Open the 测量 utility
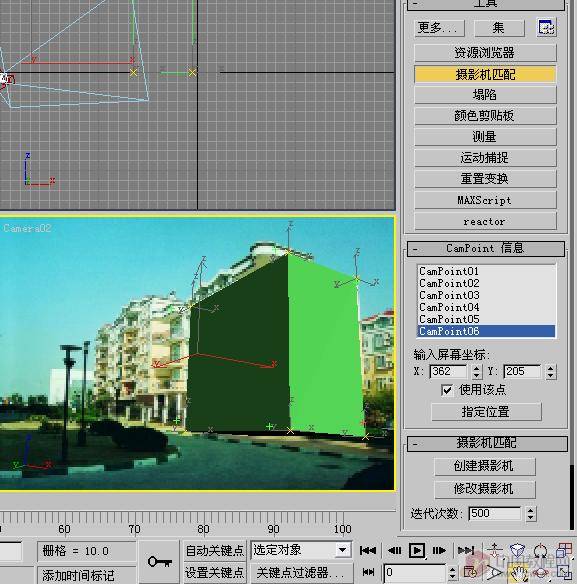 [x=485, y=137]
